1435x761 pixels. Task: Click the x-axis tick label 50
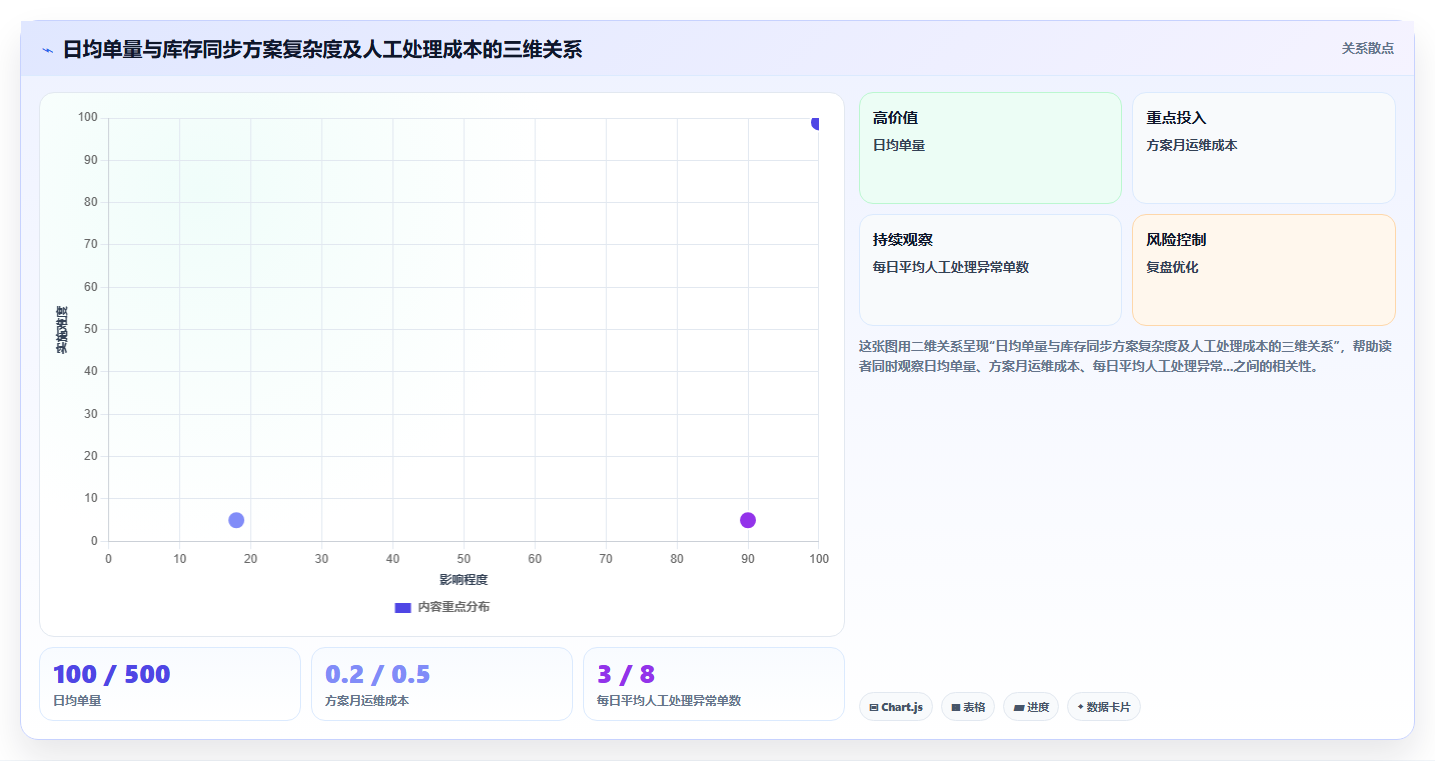(x=464, y=559)
